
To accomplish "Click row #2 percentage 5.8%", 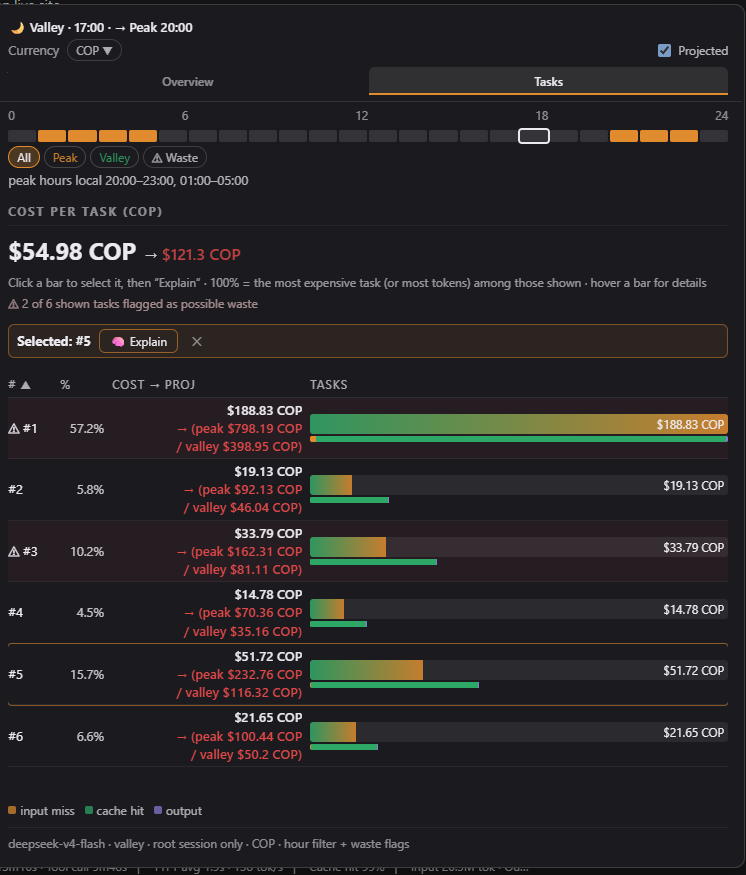I will point(90,490).
